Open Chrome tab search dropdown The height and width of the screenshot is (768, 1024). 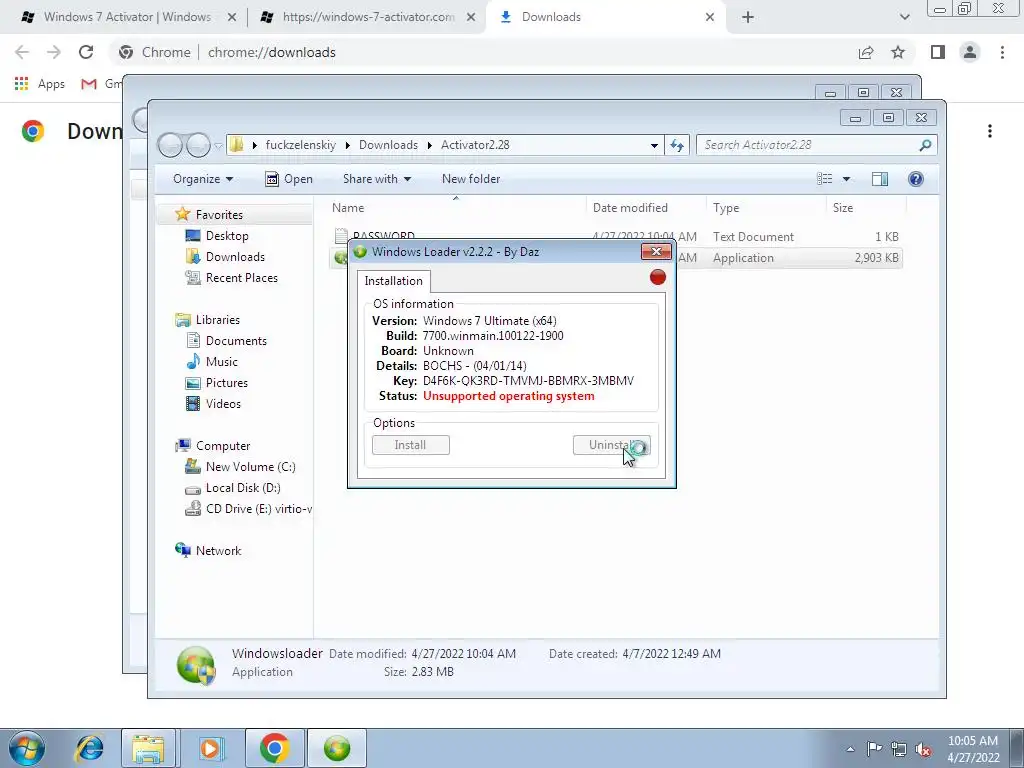tap(904, 17)
